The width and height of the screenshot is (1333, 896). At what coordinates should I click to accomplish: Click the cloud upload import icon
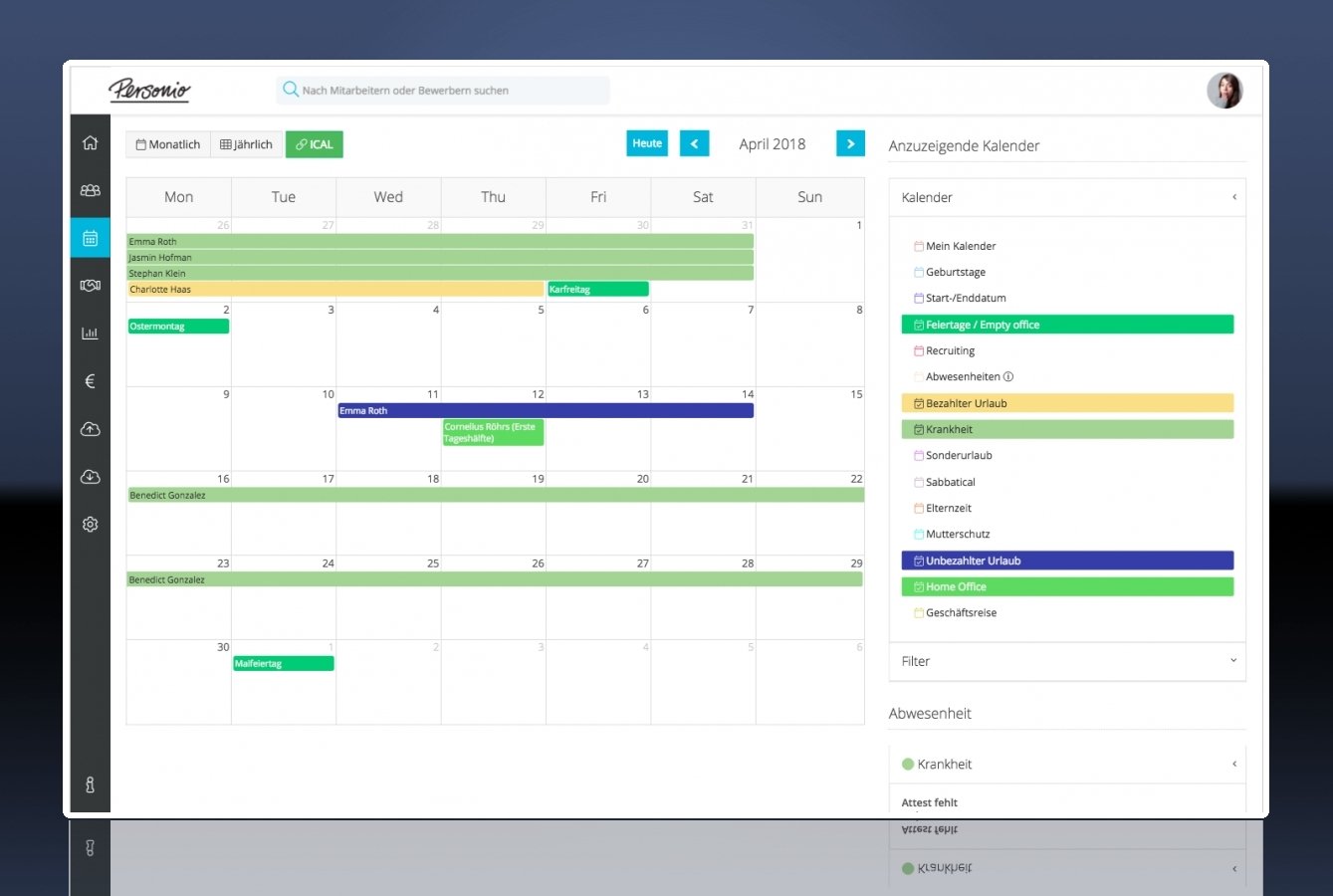(x=90, y=428)
